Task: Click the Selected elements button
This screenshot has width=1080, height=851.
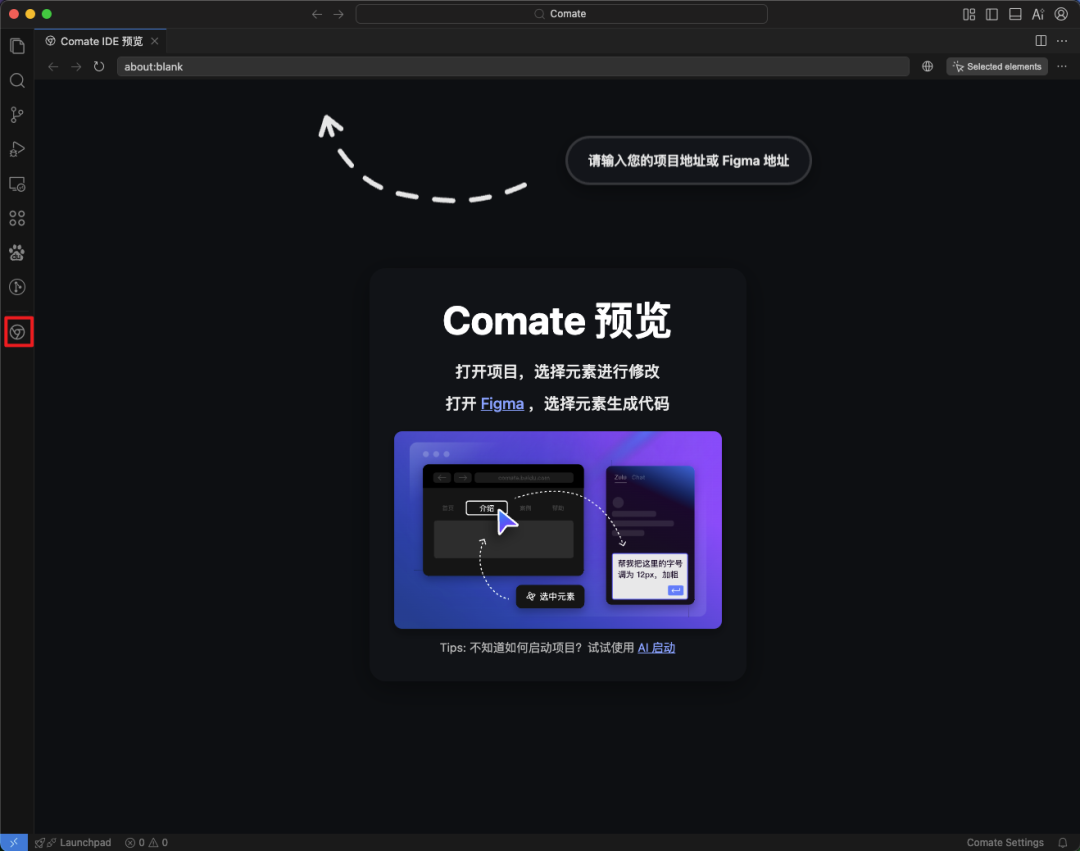Action: tap(997, 67)
